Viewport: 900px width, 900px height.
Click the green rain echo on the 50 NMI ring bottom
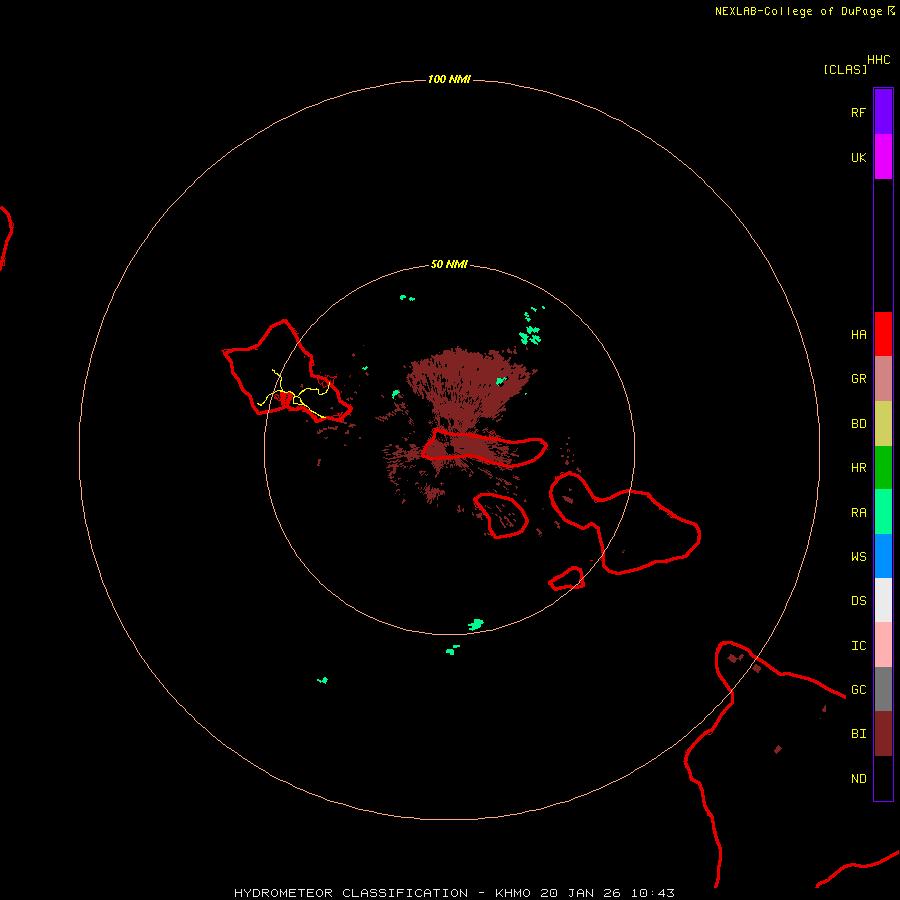click(476, 624)
